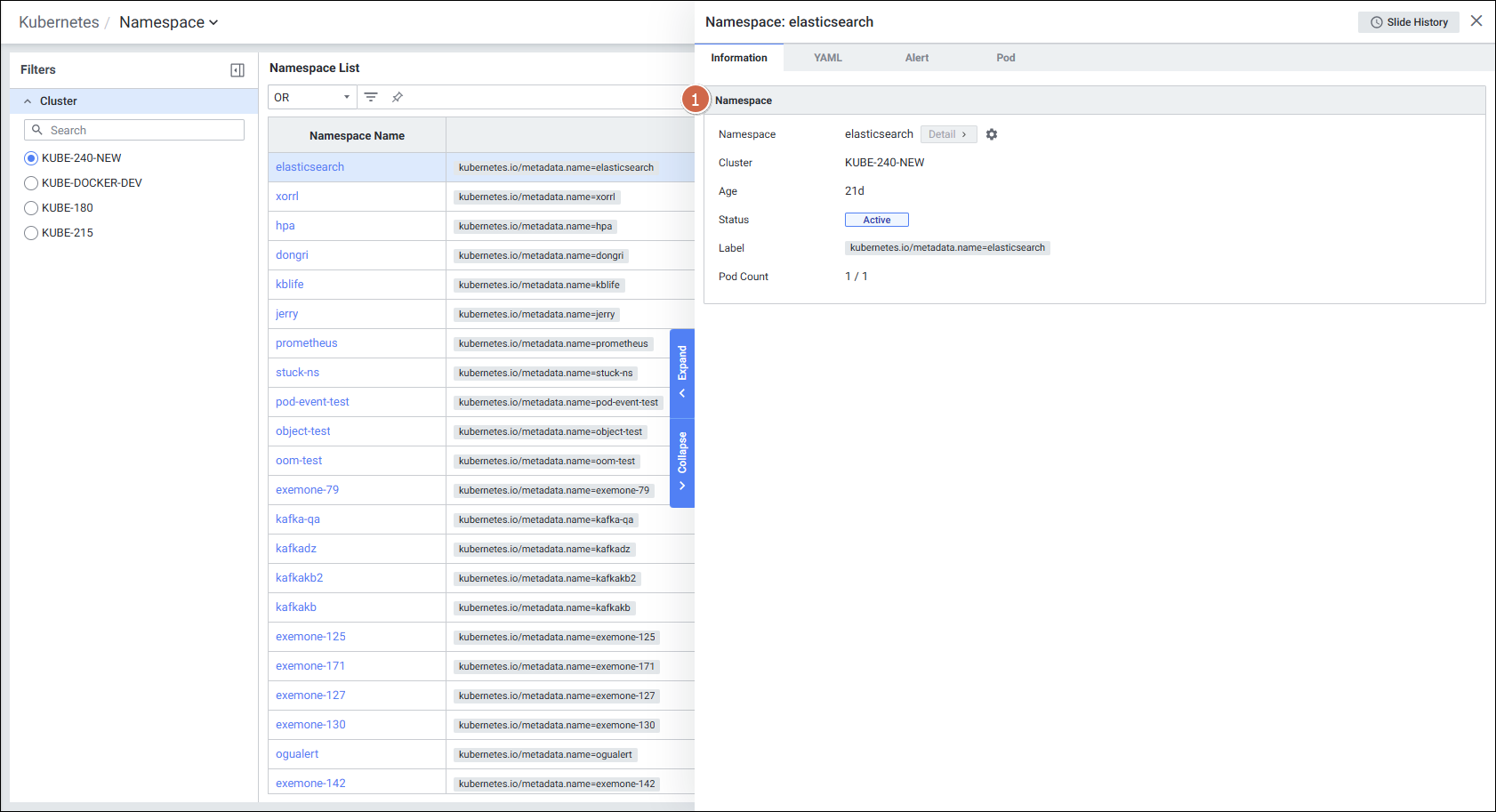Screen dimensions: 1496x812
Task: Collapse the Cluster filter section
Action: point(28,101)
